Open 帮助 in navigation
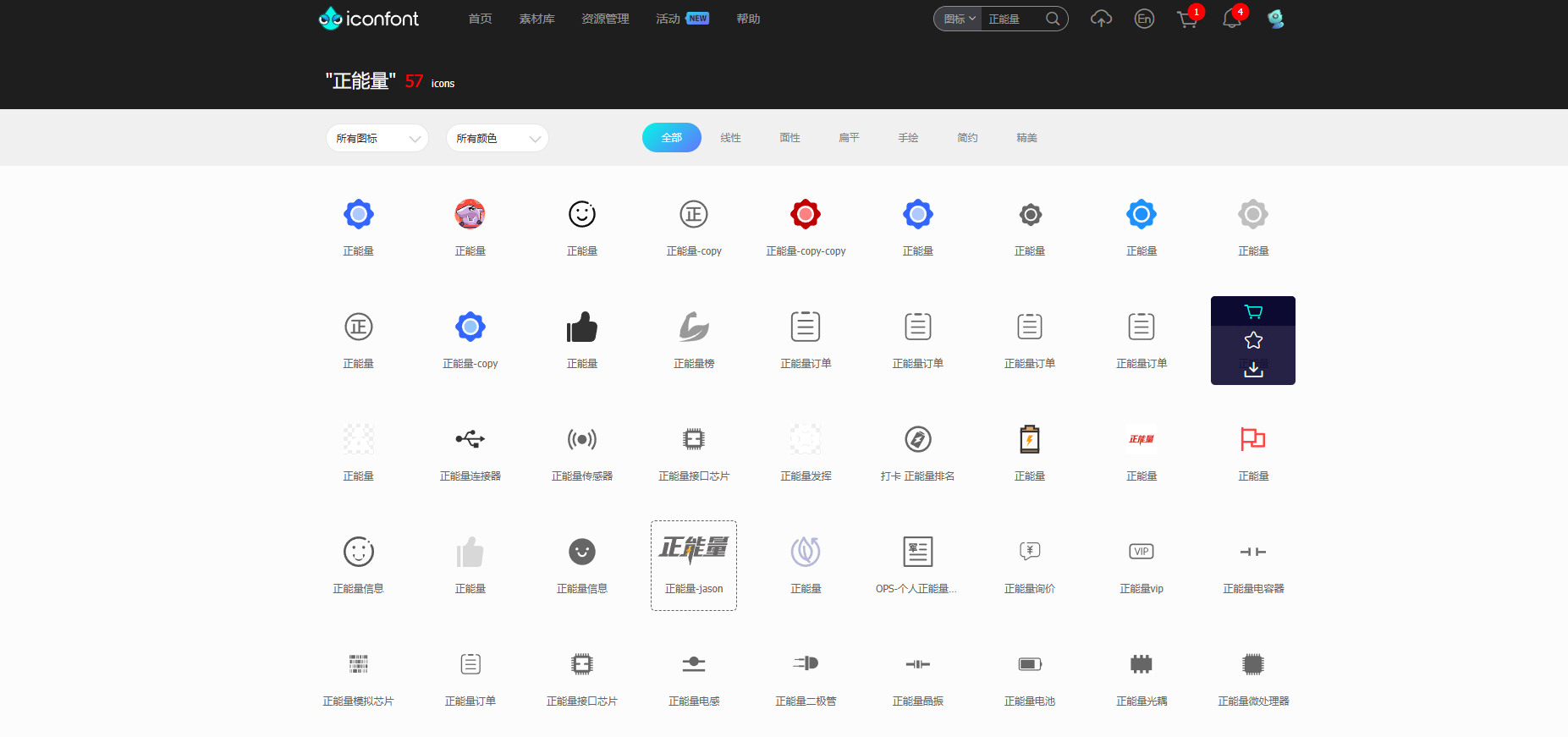The image size is (1568, 737). tap(749, 19)
